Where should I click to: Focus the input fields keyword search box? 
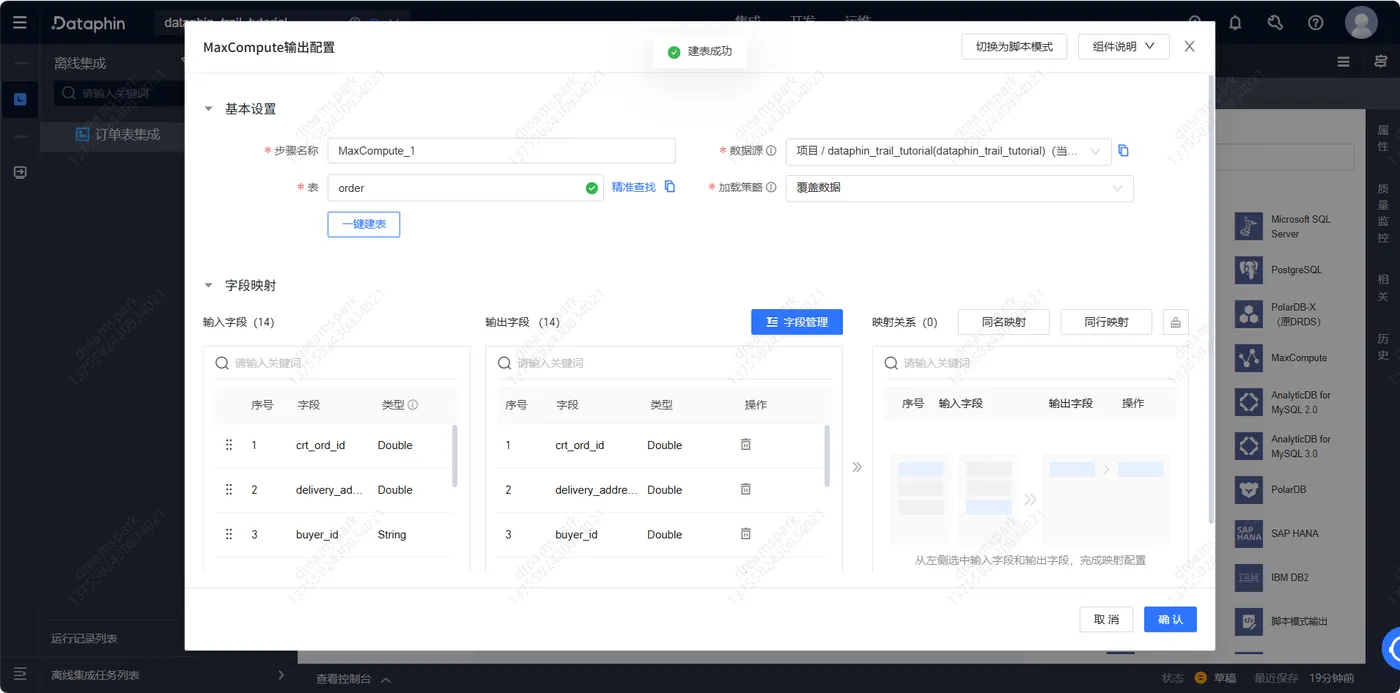coord(336,363)
